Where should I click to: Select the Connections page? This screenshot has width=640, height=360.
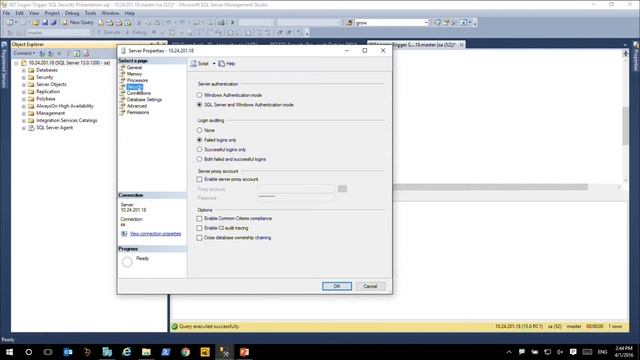coord(139,93)
